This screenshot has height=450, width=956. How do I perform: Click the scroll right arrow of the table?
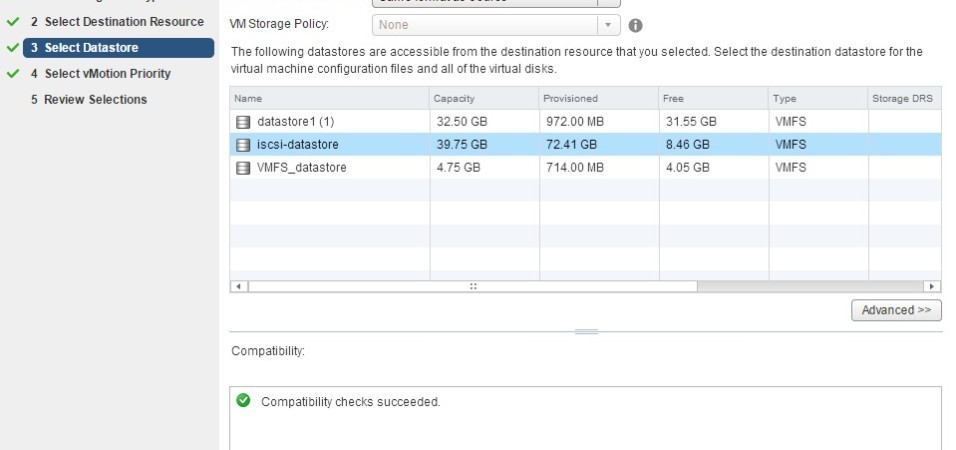[932, 286]
